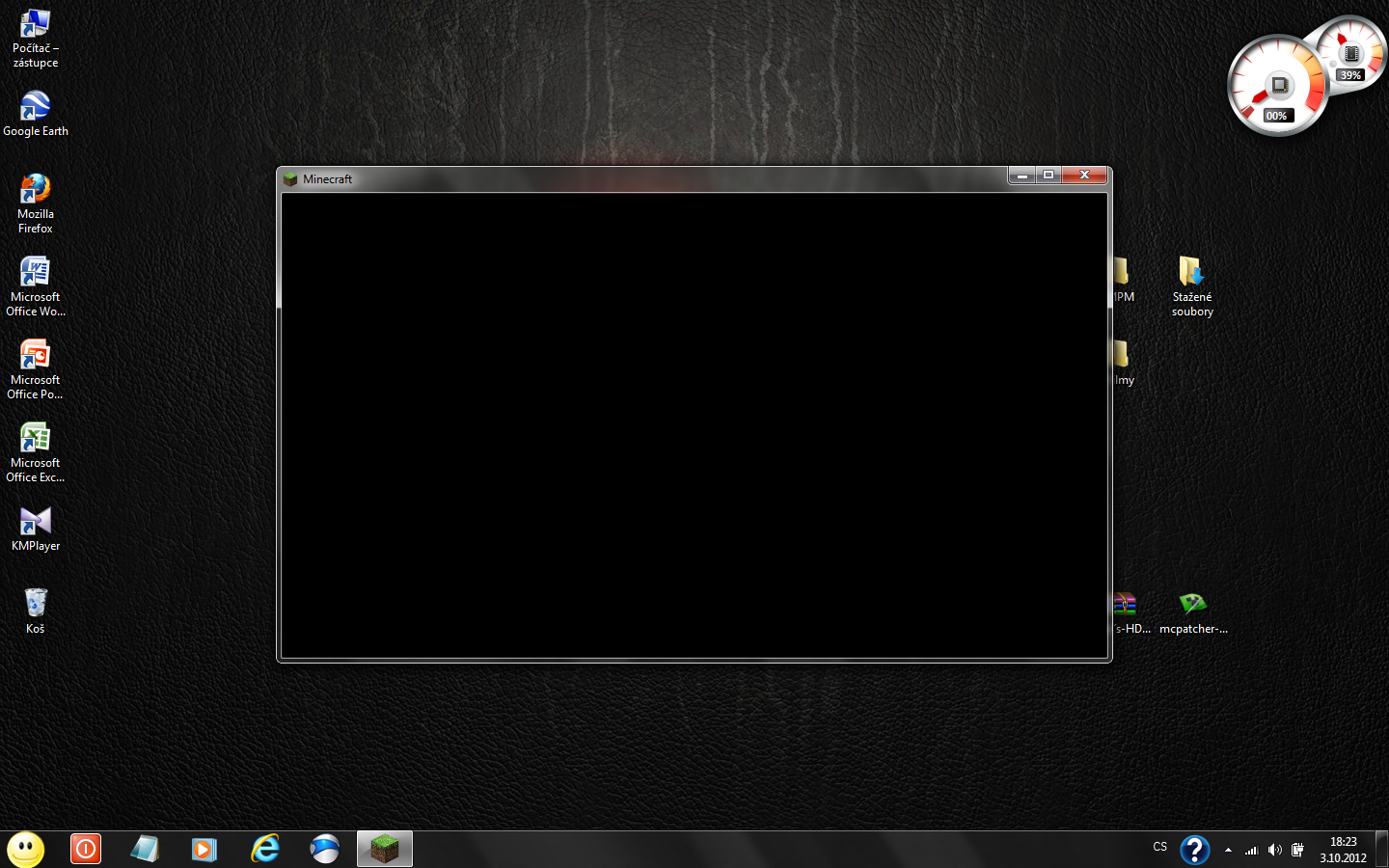Open the smiley-face Start button
This screenshot has height=868, width=1389.
click(x=26, y=850)
